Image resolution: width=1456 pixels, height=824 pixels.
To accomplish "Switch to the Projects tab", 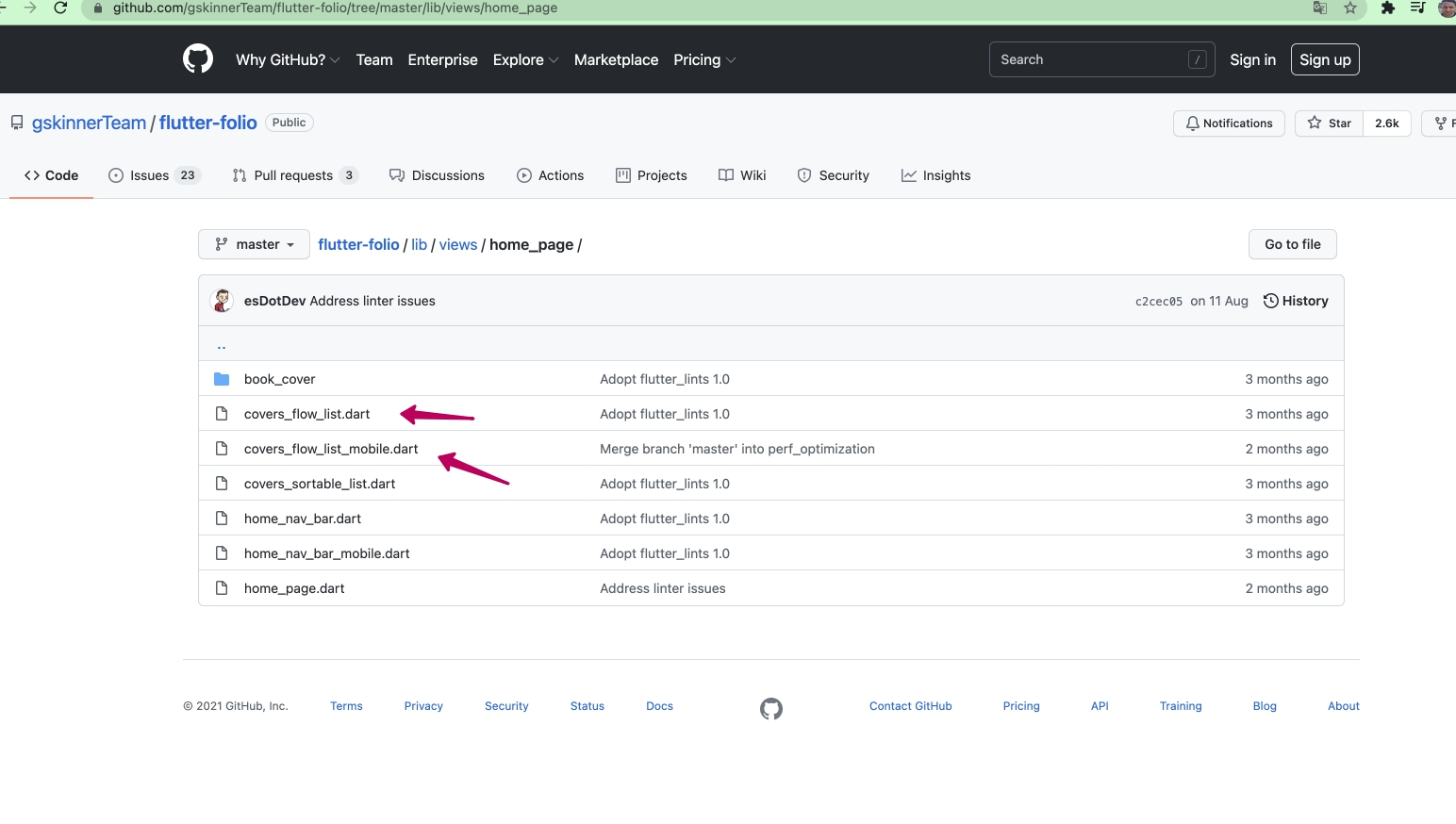I will pyautogui.click(x=652, y=175).
